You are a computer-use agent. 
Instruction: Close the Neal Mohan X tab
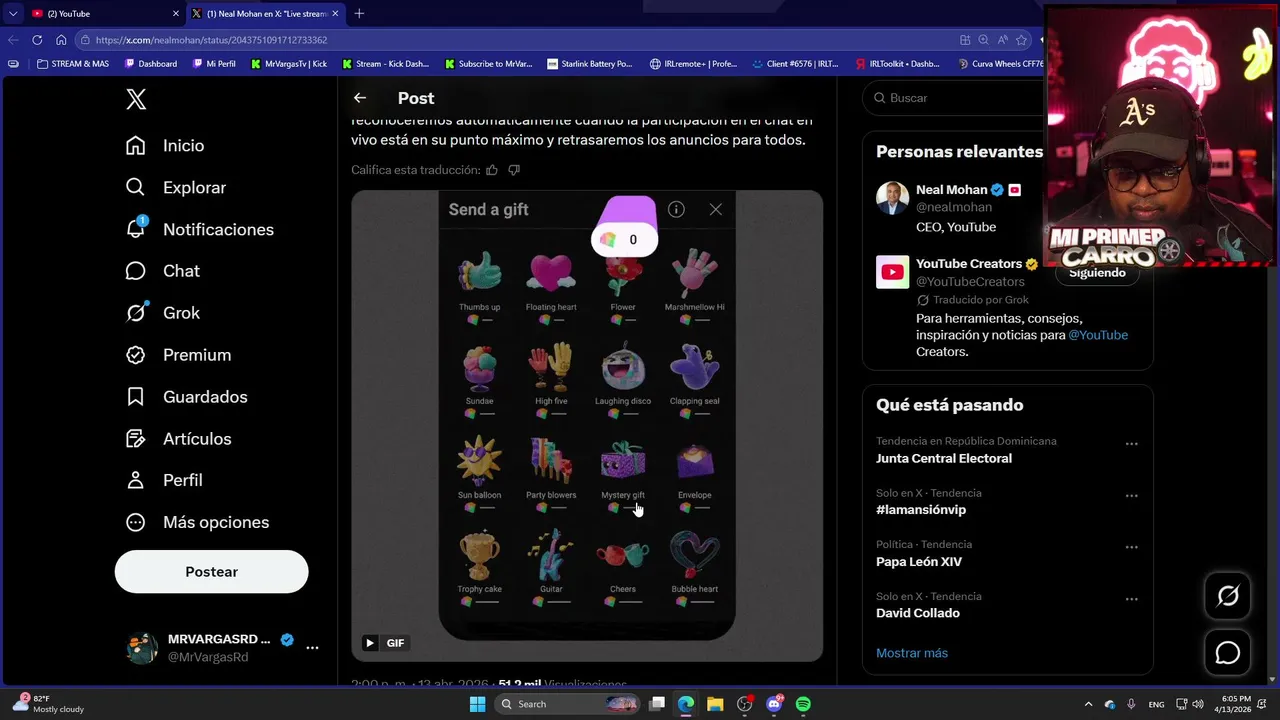[x=335, y=14]
